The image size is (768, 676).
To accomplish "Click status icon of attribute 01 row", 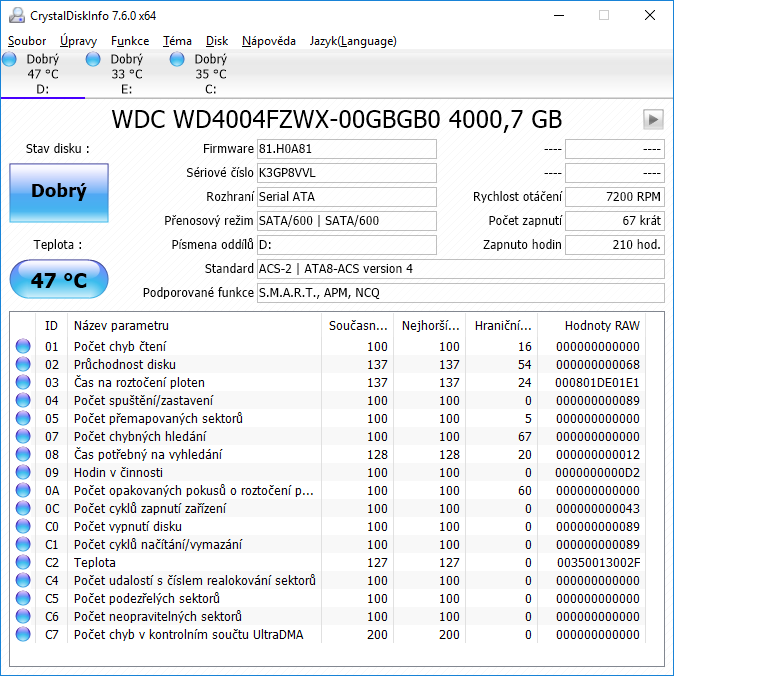I will 23,346.
